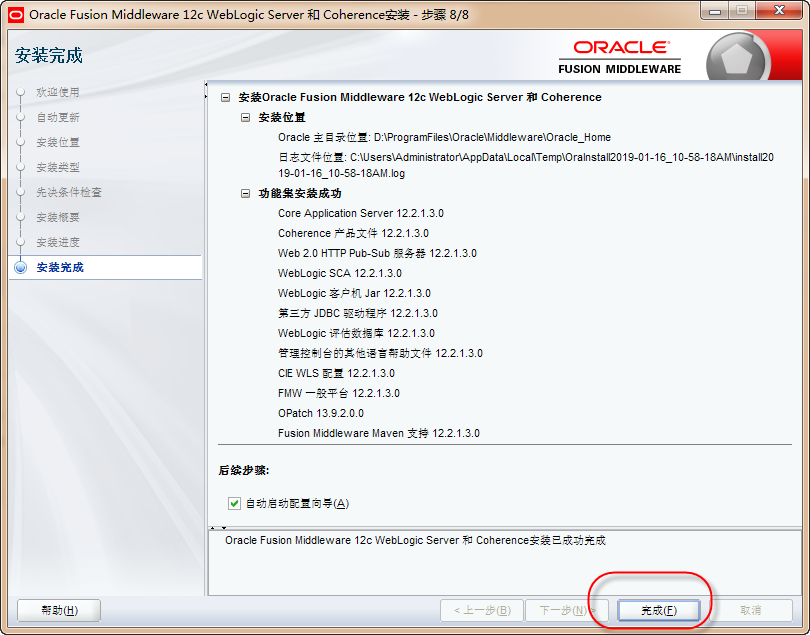The image size is (810, 635).
Task: Select FMW 一般平台 12.2.1.3.0 row
Action: pyautogui.click(x=339, y=393)
